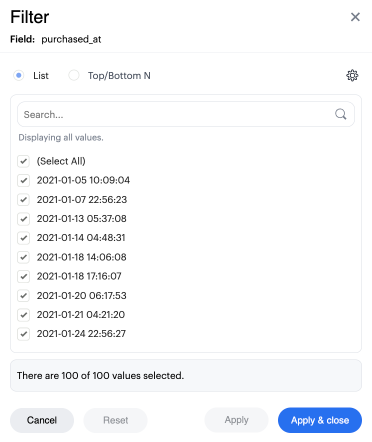Close the Filter dialog with the X icon
372x442 pixels.
tap(355, 17)
